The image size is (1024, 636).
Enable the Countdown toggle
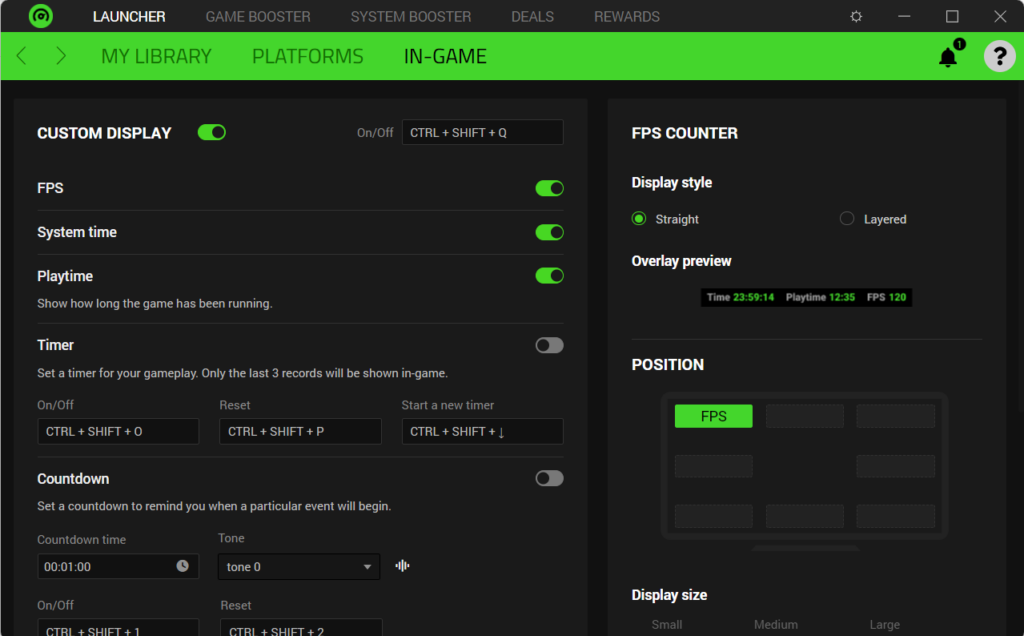[x=549, y=478]
